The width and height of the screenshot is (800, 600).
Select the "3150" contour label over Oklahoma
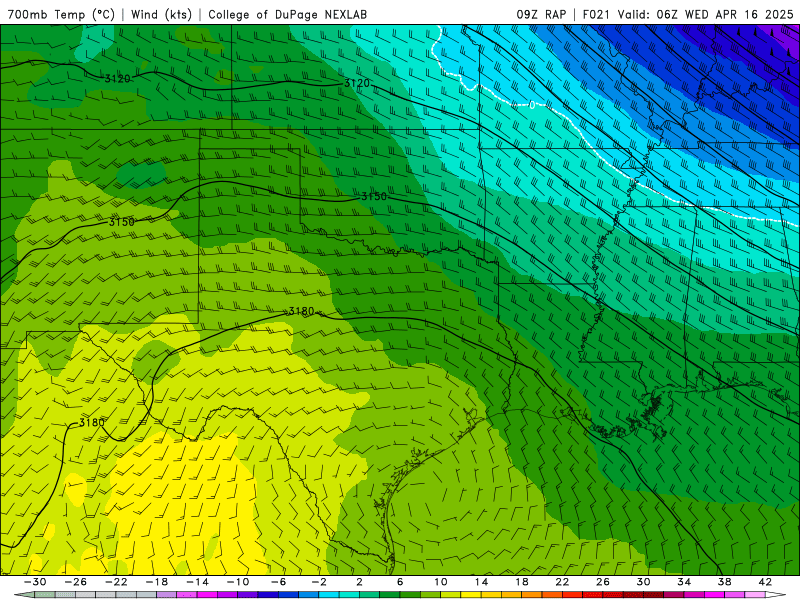(374, 196)
